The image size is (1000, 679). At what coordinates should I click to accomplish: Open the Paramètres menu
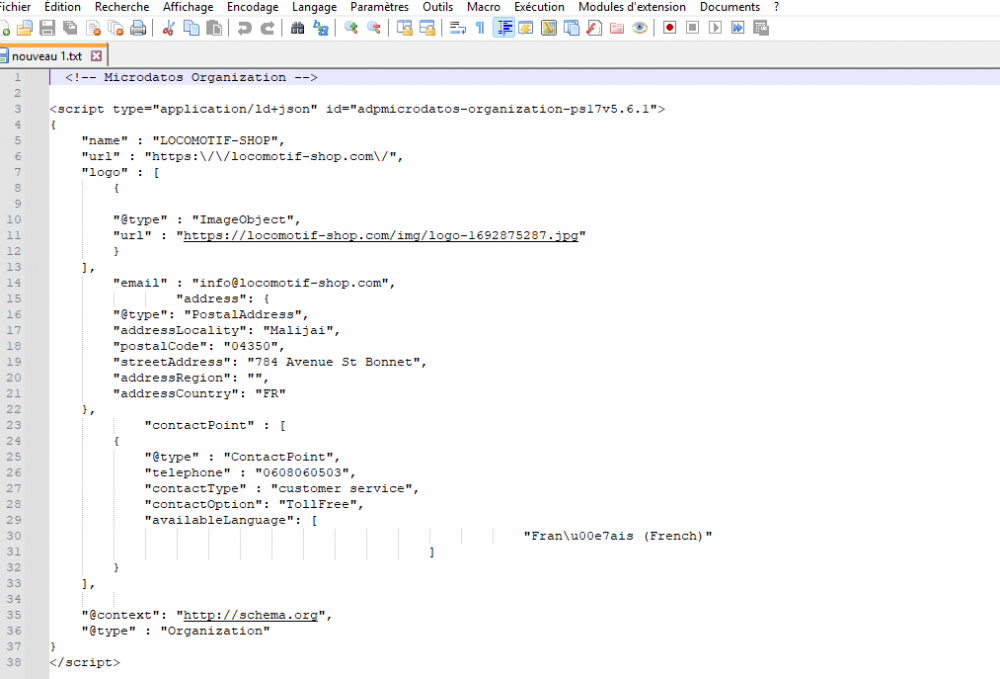(x=379, y=7)
